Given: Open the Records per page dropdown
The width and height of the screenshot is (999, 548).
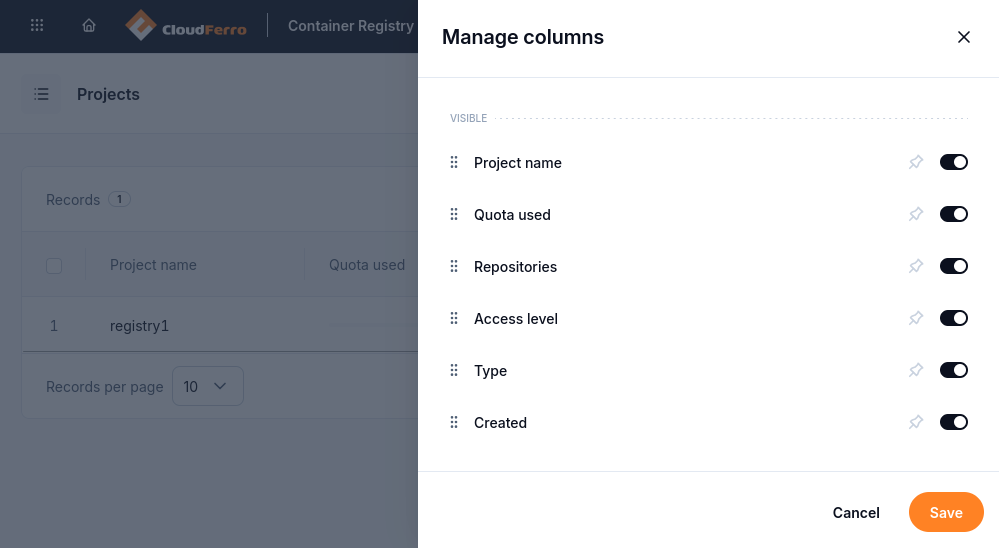Looking at the screenshot, I should (208, 386).
